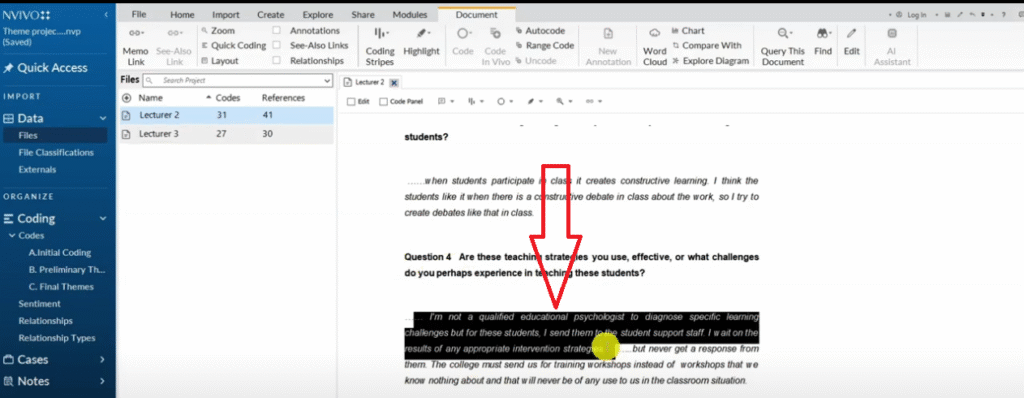Run Autocode from the ribbon
The image size is (1024, 398).
(x=540, y=31)
